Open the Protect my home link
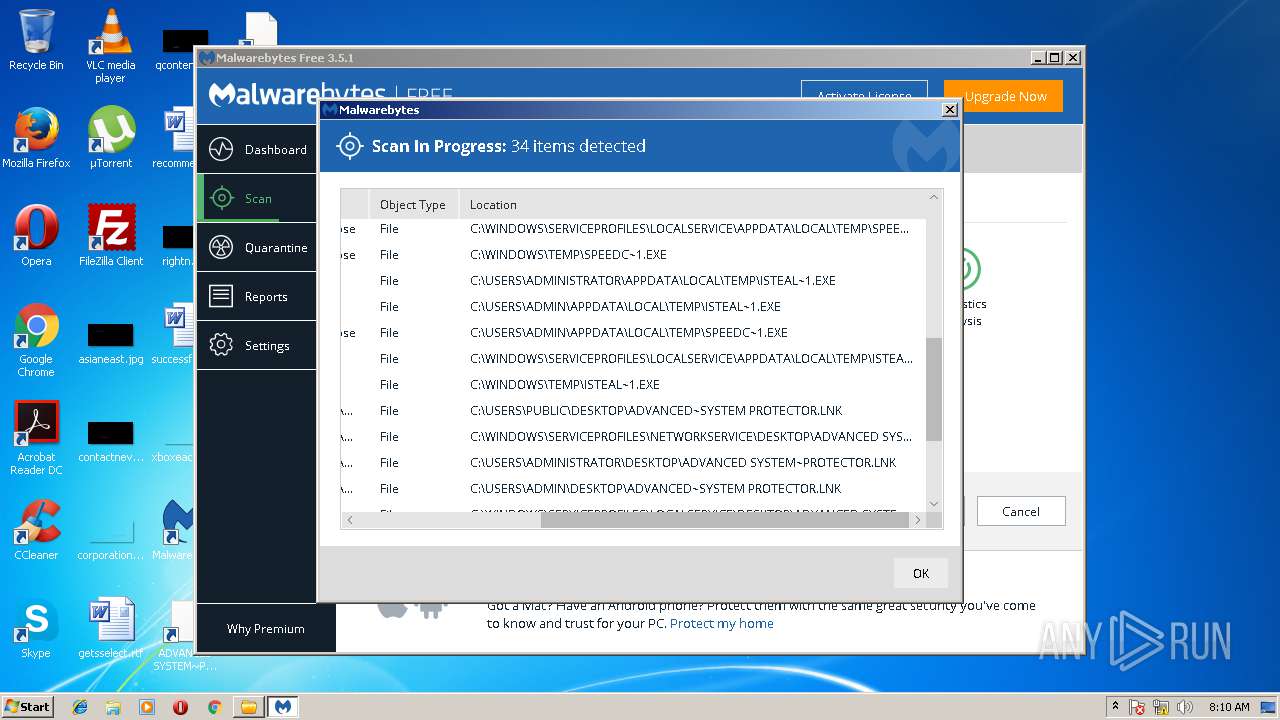Image resolution: width=1280 pixels, height=720 pixels. [721, 623]
